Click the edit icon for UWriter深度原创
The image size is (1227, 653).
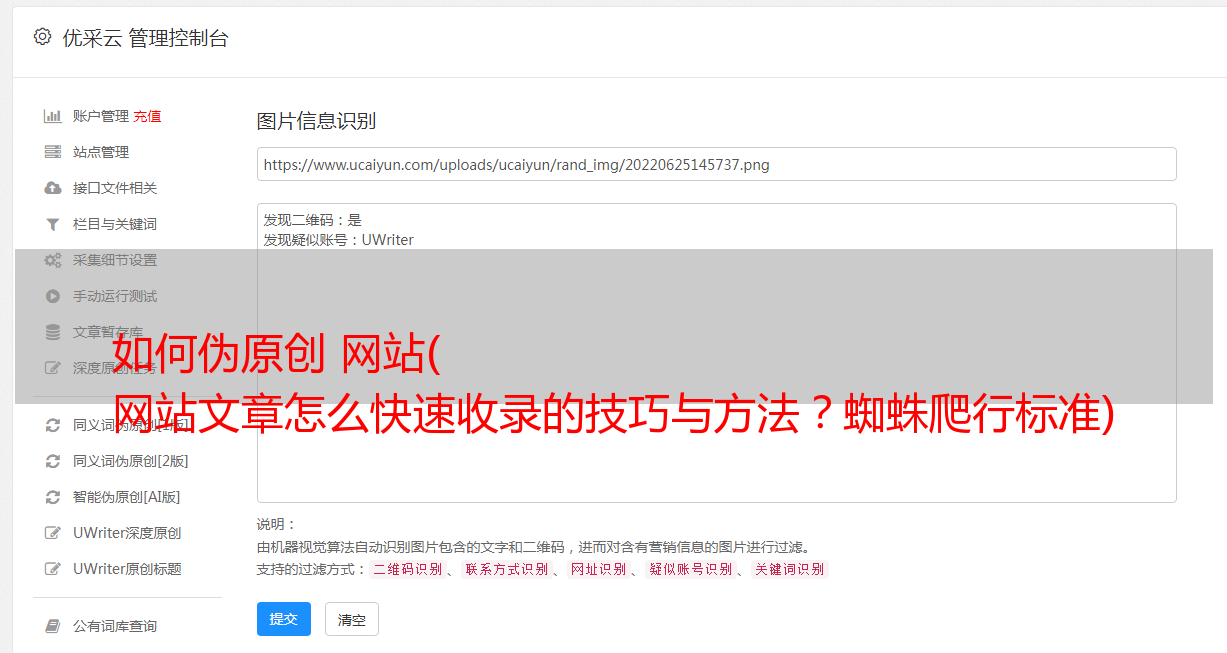(x=53, y=533)
